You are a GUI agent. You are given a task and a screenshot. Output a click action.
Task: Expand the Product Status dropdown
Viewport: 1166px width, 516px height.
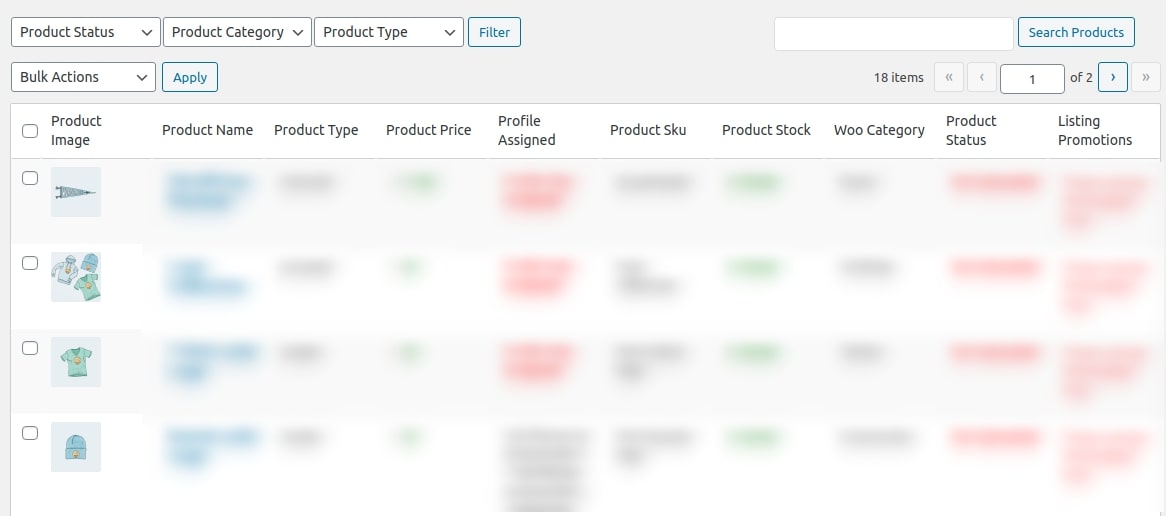click(86, 32)
